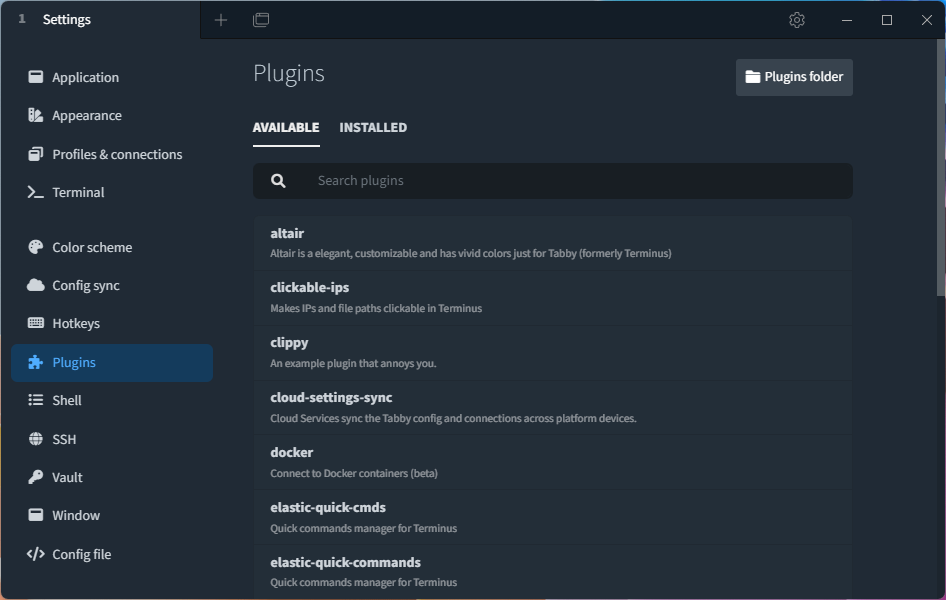This screenshot has height=600, width=946.
Task: Go to Appearance settings
Action: coord(112,115)
